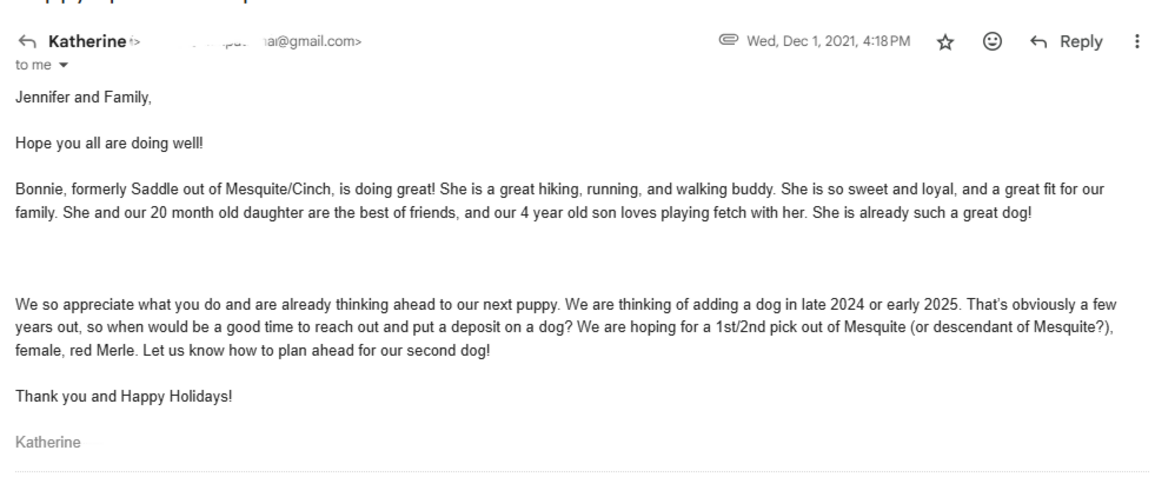Click the arrow icon beside the Reply label
1155x477 pixels.
1039,42
